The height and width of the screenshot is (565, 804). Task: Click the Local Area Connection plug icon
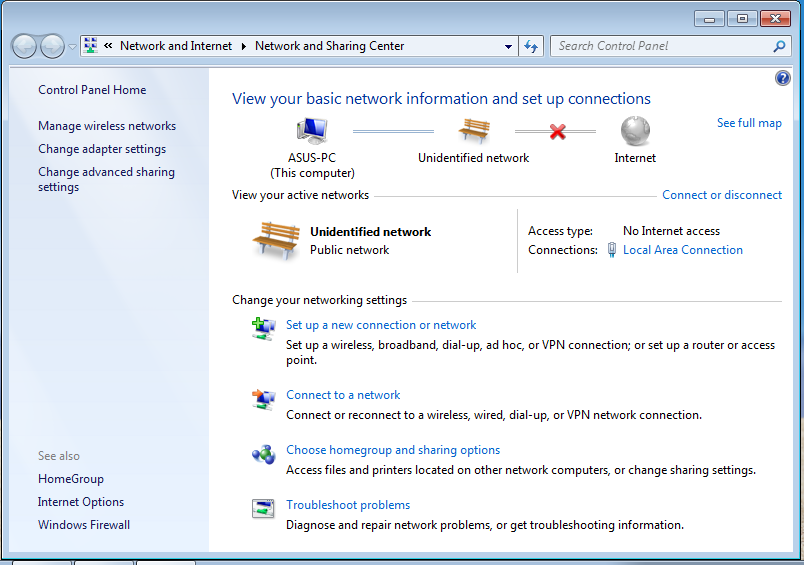pyautogui.click(x=612, y=250)
